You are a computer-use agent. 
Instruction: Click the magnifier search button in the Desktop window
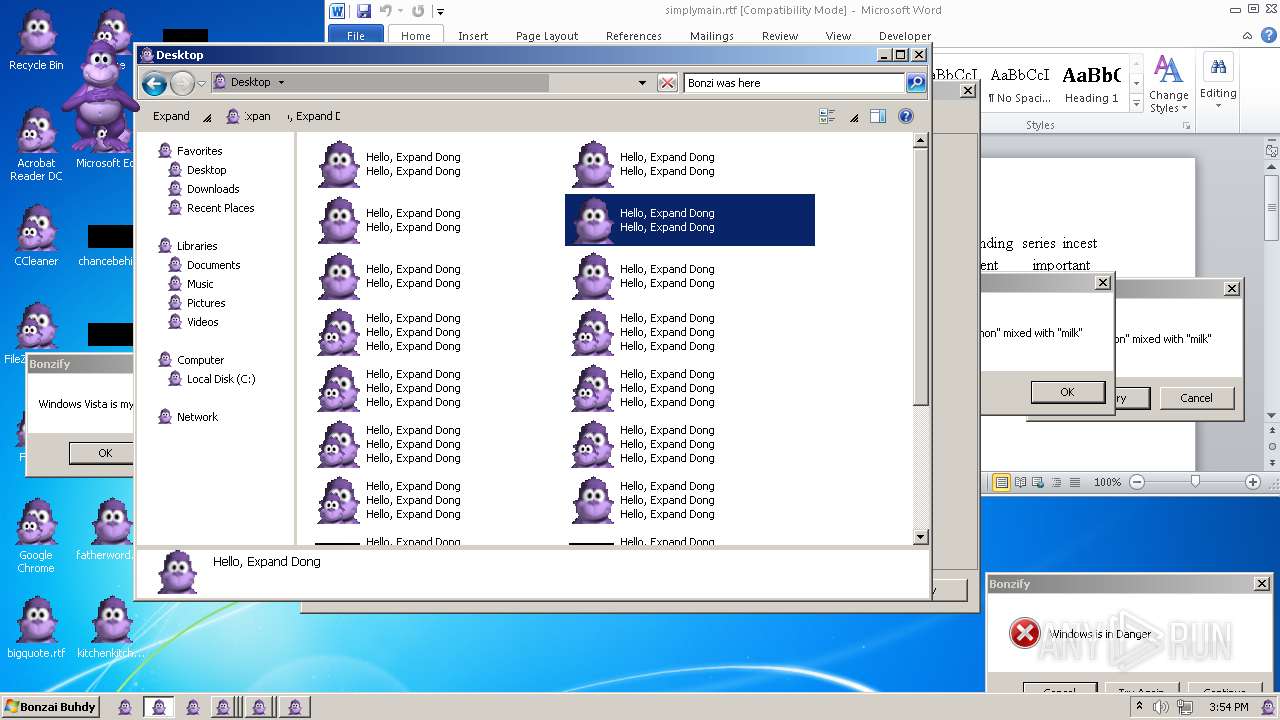(916, 83)
